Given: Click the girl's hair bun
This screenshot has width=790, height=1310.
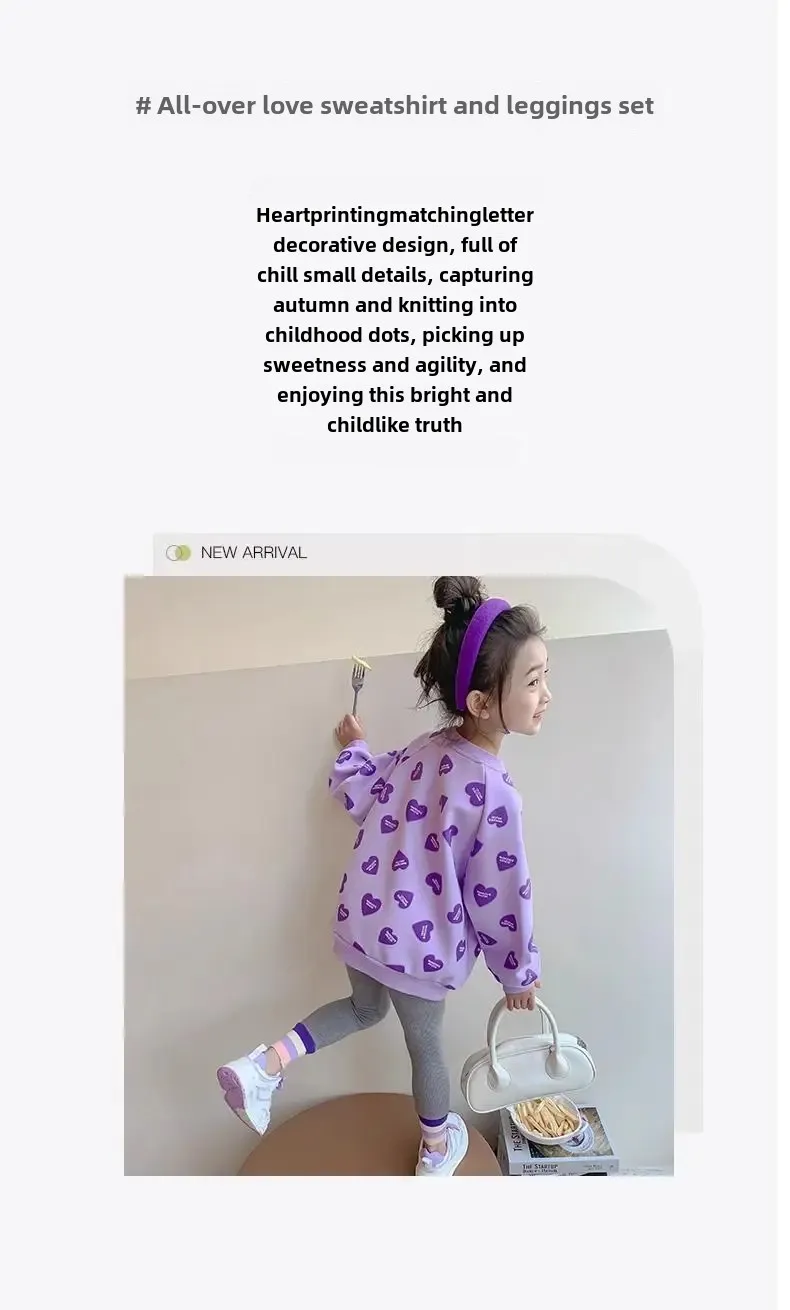Looking at the screenshot, I should click(458, 597).
